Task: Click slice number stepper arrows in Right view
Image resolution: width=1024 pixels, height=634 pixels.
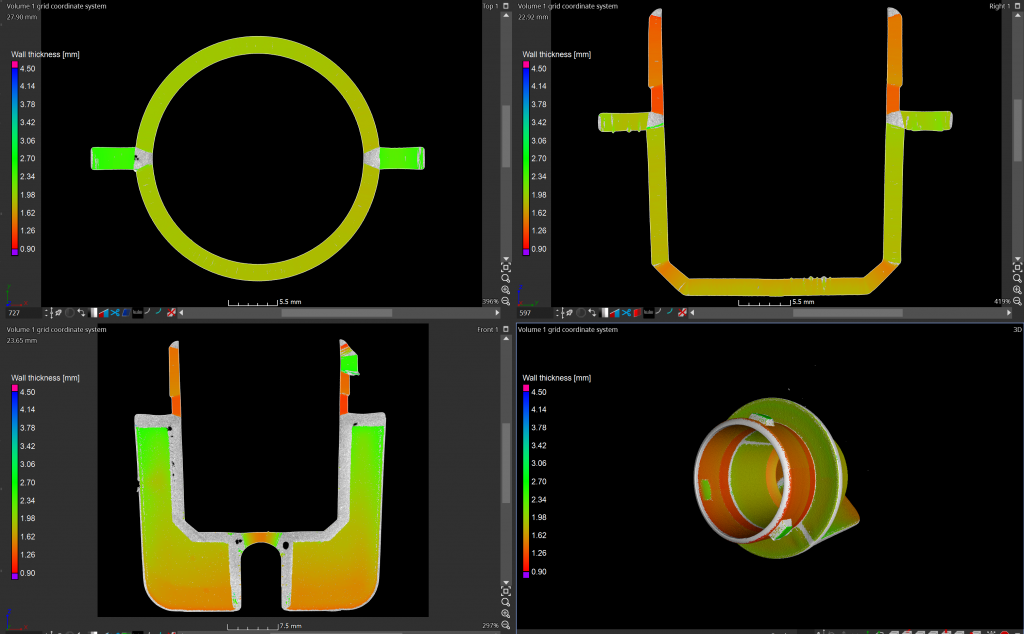Action: tap(557, 313)
